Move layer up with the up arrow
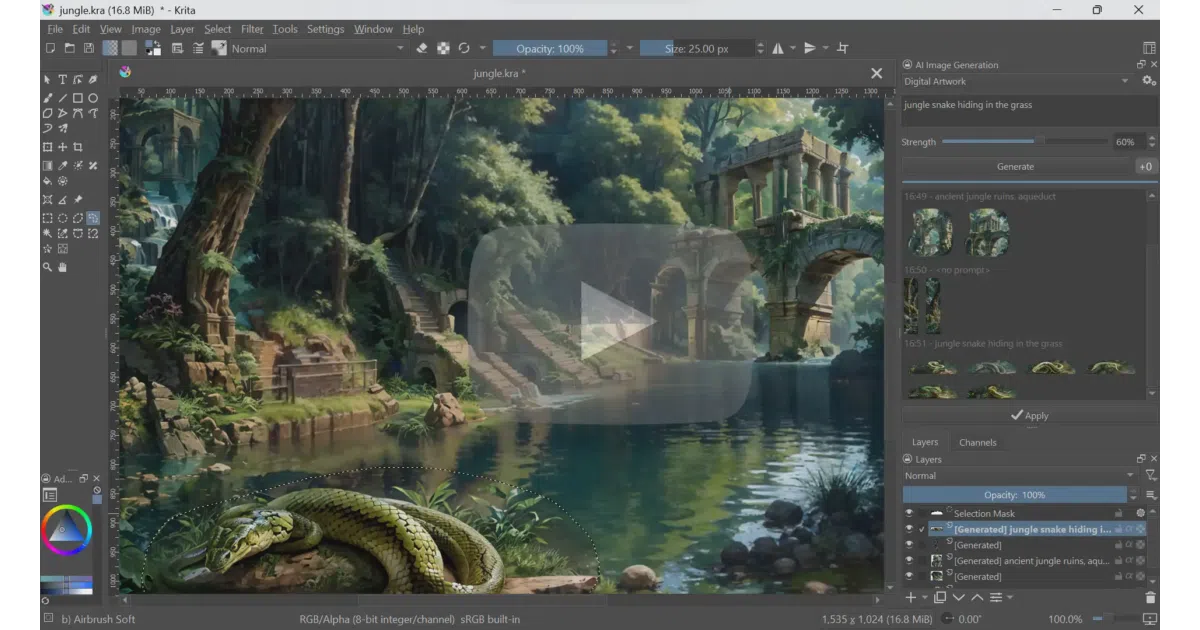Screen dimensions: 1200x630 point(977,598)
